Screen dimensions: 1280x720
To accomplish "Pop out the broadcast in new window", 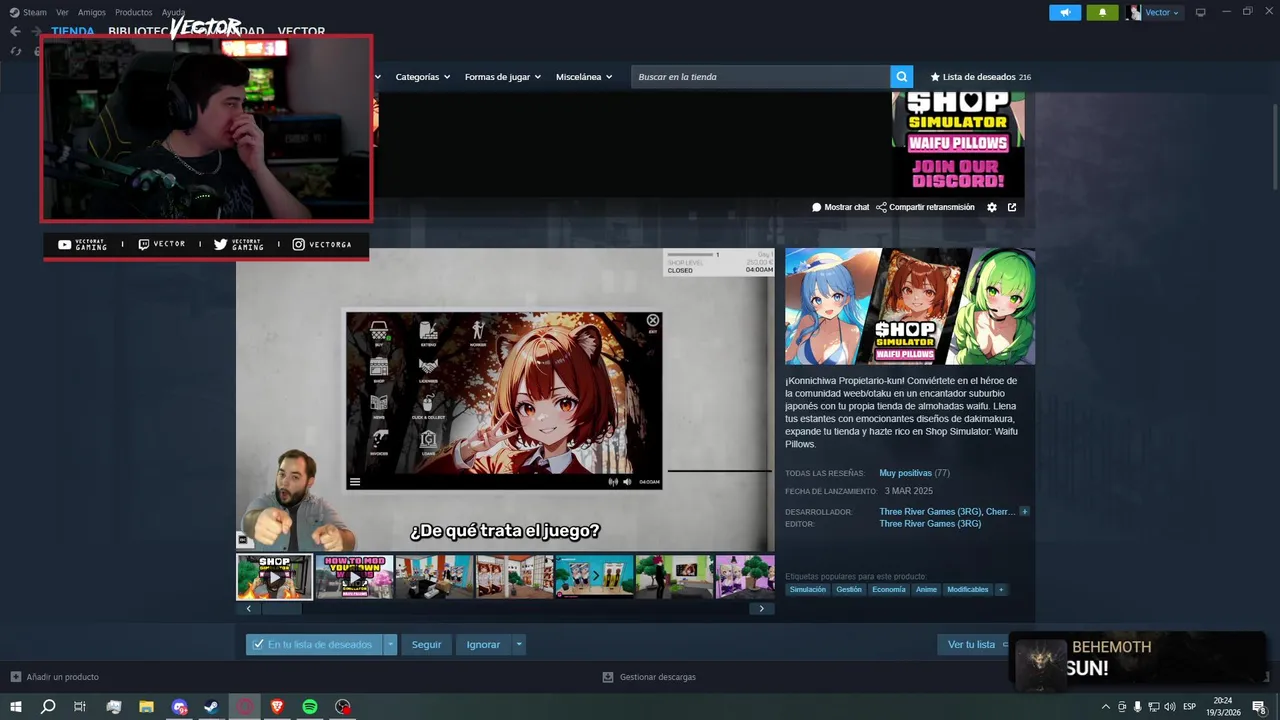I will (1012, 207).
